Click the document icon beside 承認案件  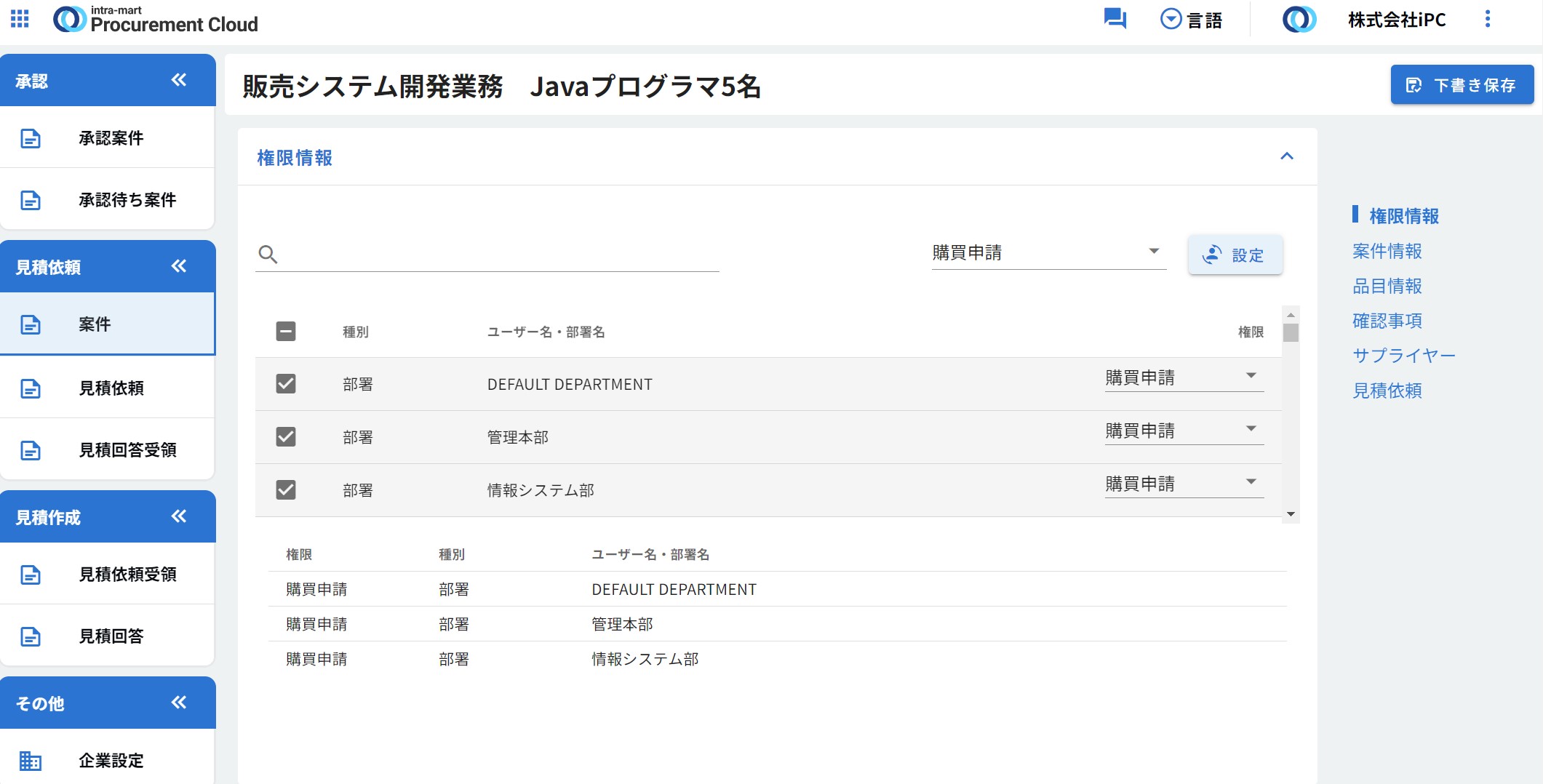coord(31,138)
